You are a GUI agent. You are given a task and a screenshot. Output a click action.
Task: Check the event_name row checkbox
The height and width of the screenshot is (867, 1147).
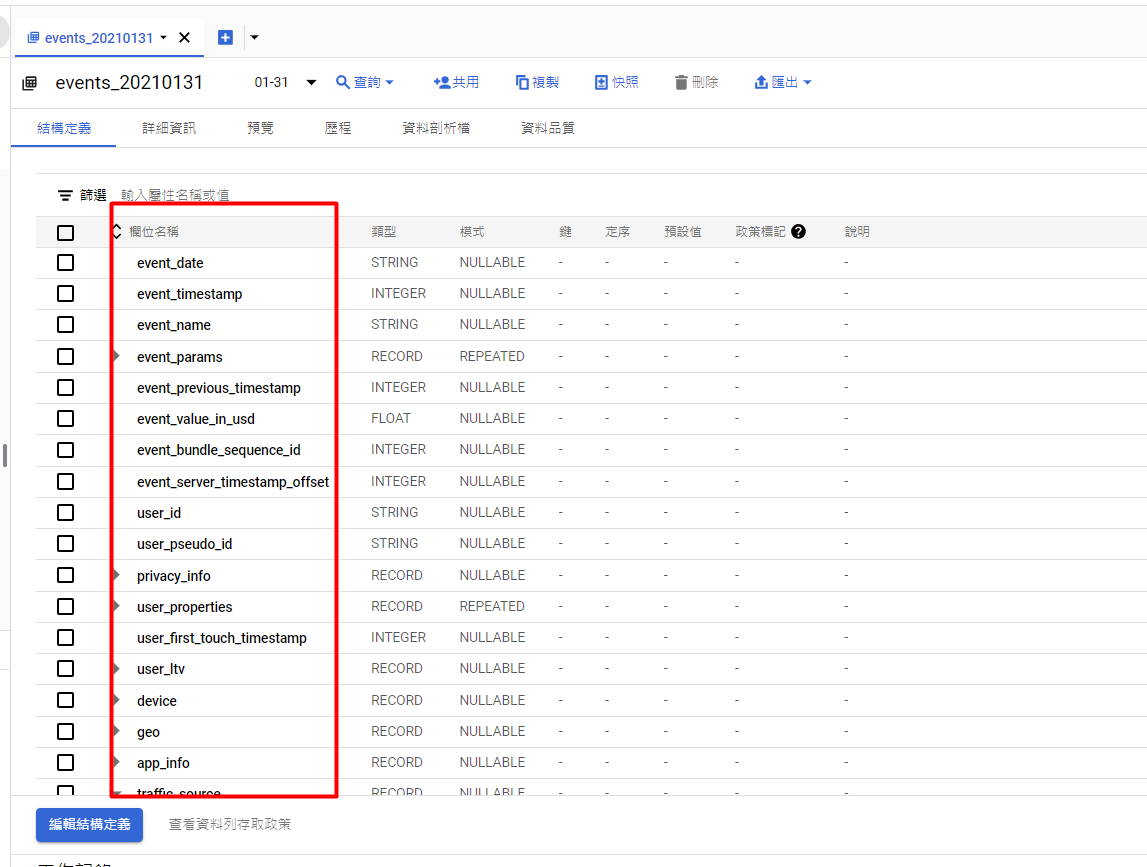65,324
